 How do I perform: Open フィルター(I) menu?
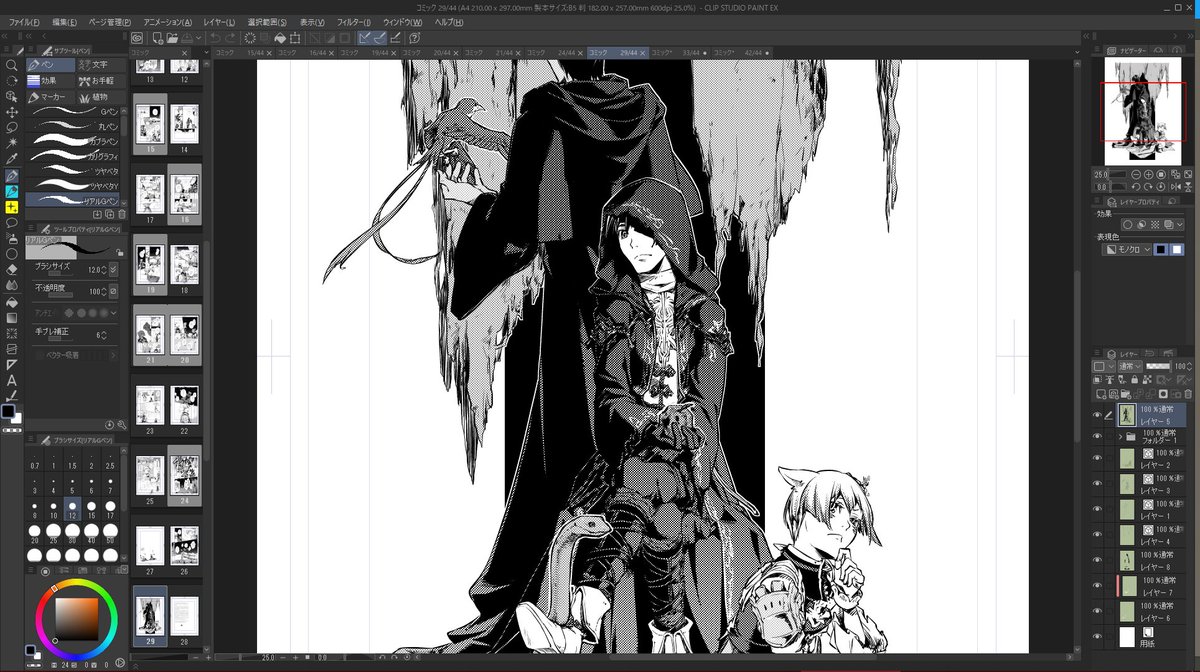click(353, 22)
